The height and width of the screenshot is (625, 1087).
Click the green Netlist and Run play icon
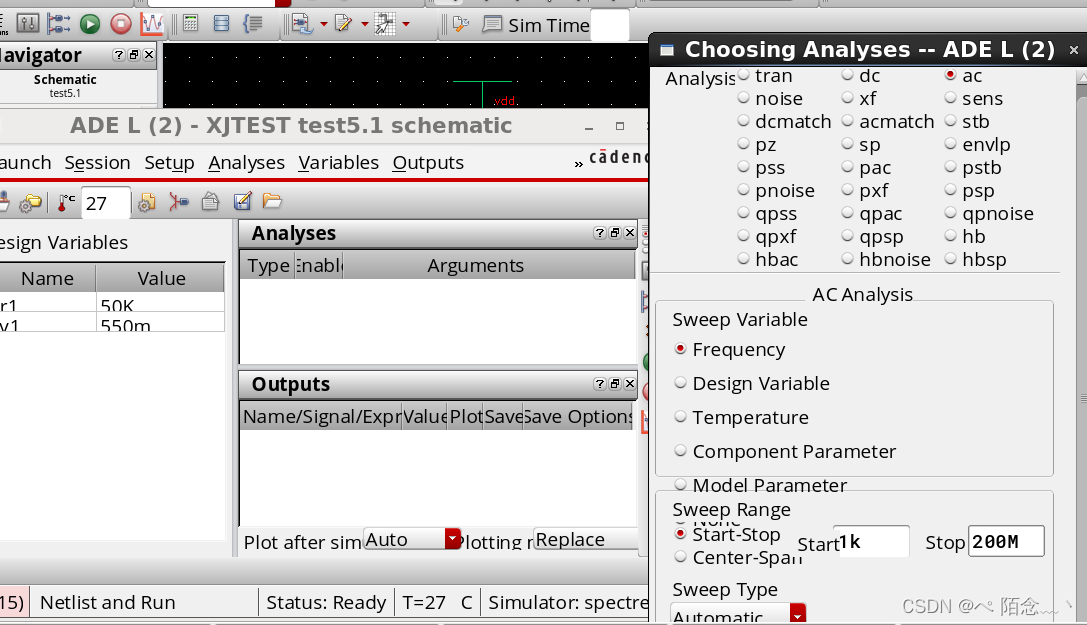click(x=89, y=24)
